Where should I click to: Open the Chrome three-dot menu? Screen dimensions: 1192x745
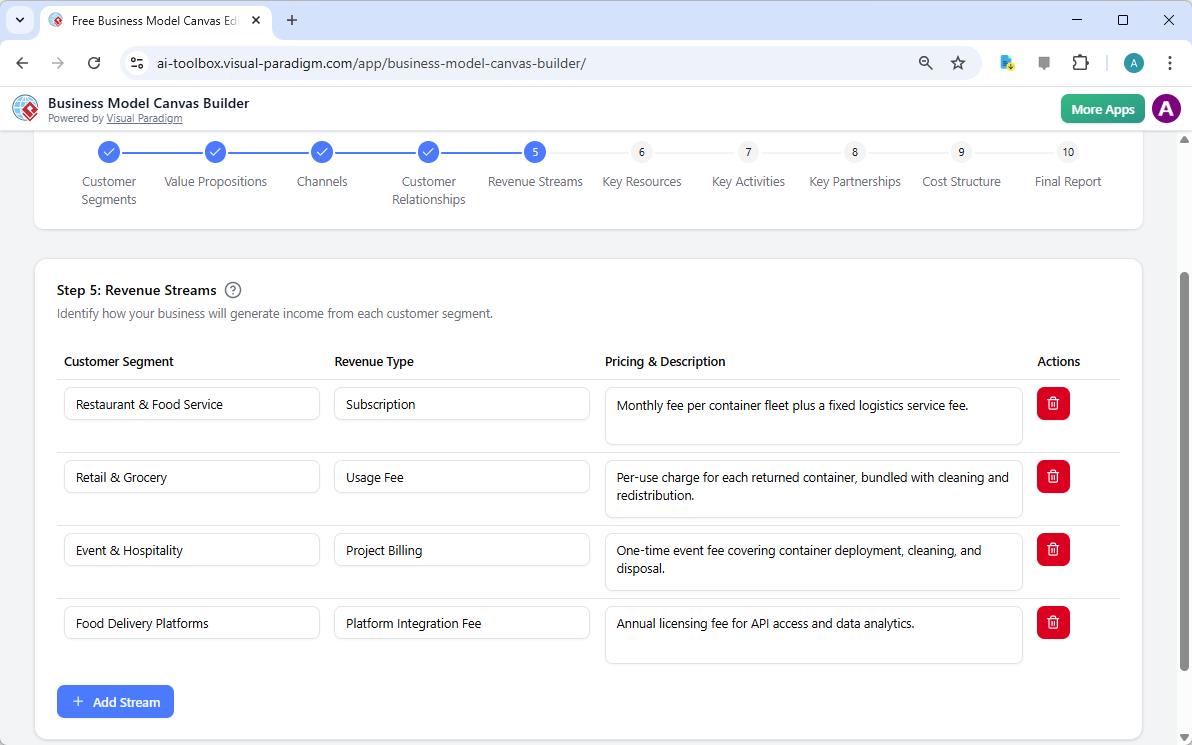1170,62
